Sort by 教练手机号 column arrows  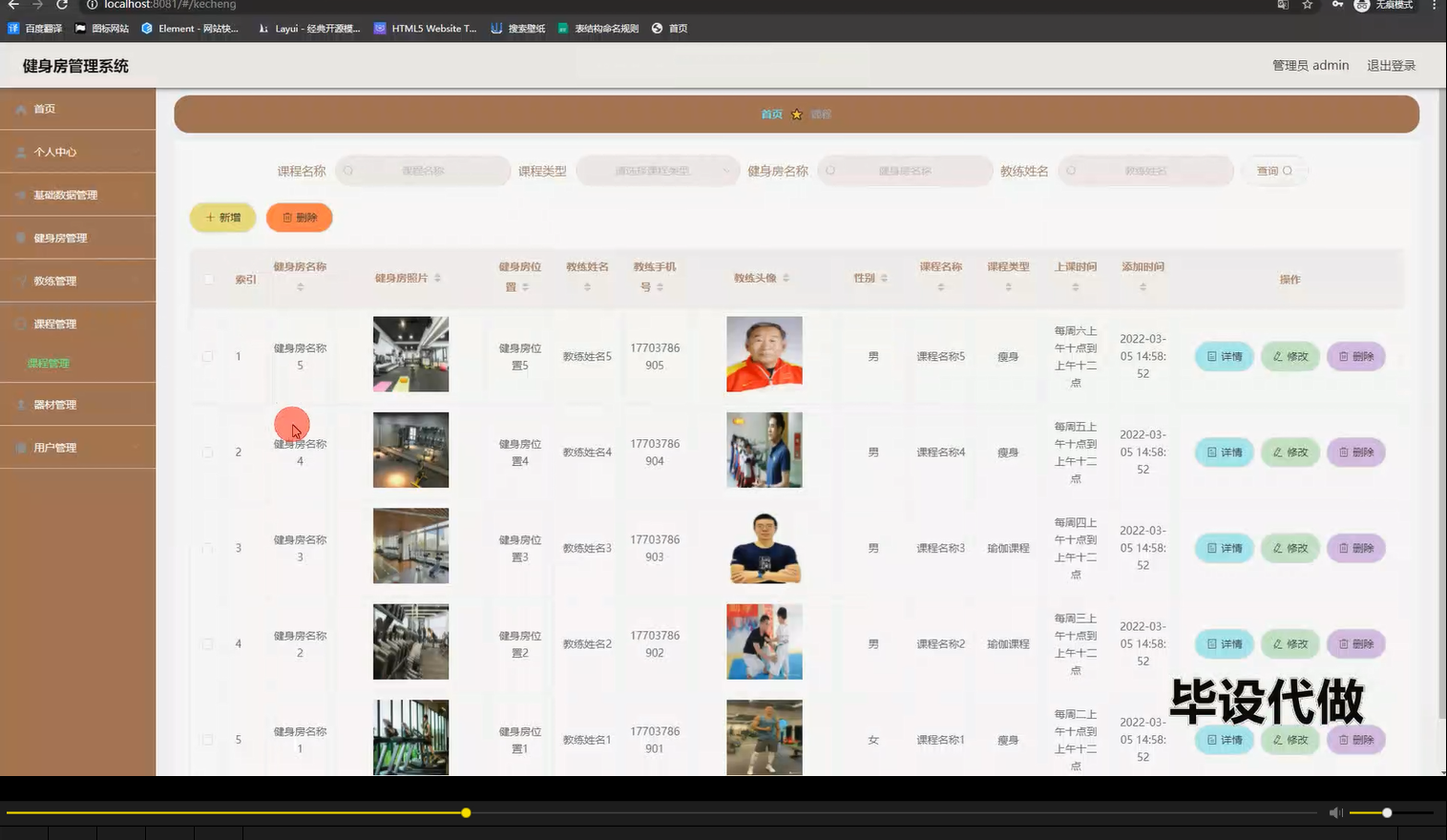(661, 287)
